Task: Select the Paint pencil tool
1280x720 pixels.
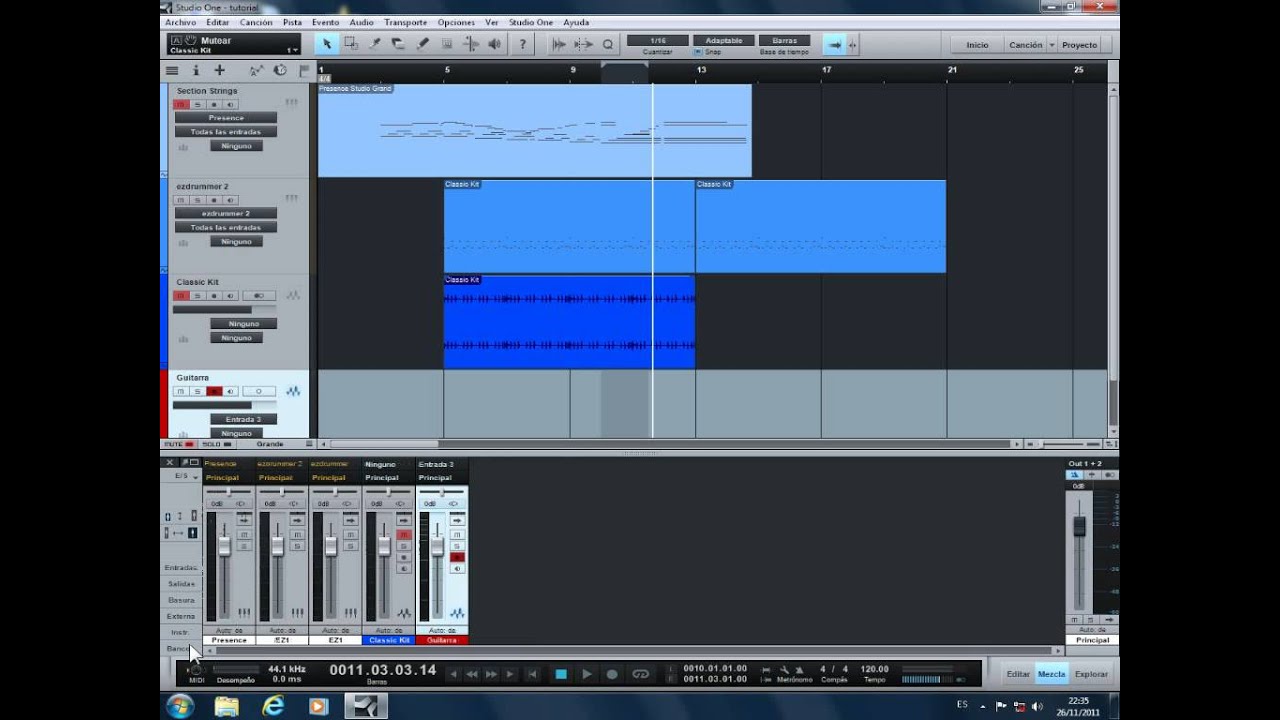Action: click(x=422, y=44)
